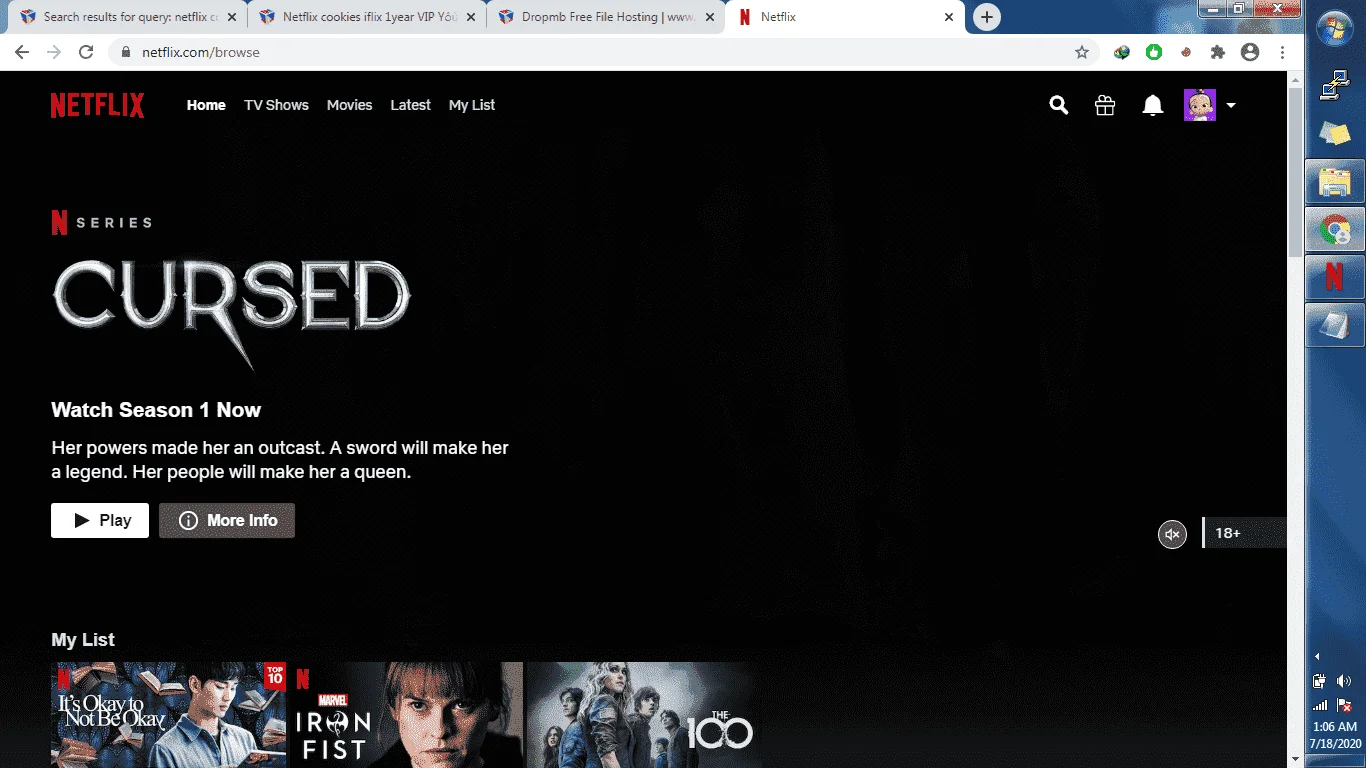
Task: Click the green thumbs-up extension icon
Action: click(x=1154, y=52)
